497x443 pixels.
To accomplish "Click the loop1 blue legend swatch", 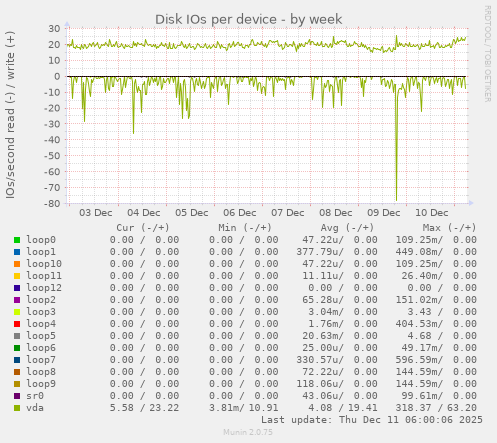I will point(17,252).
